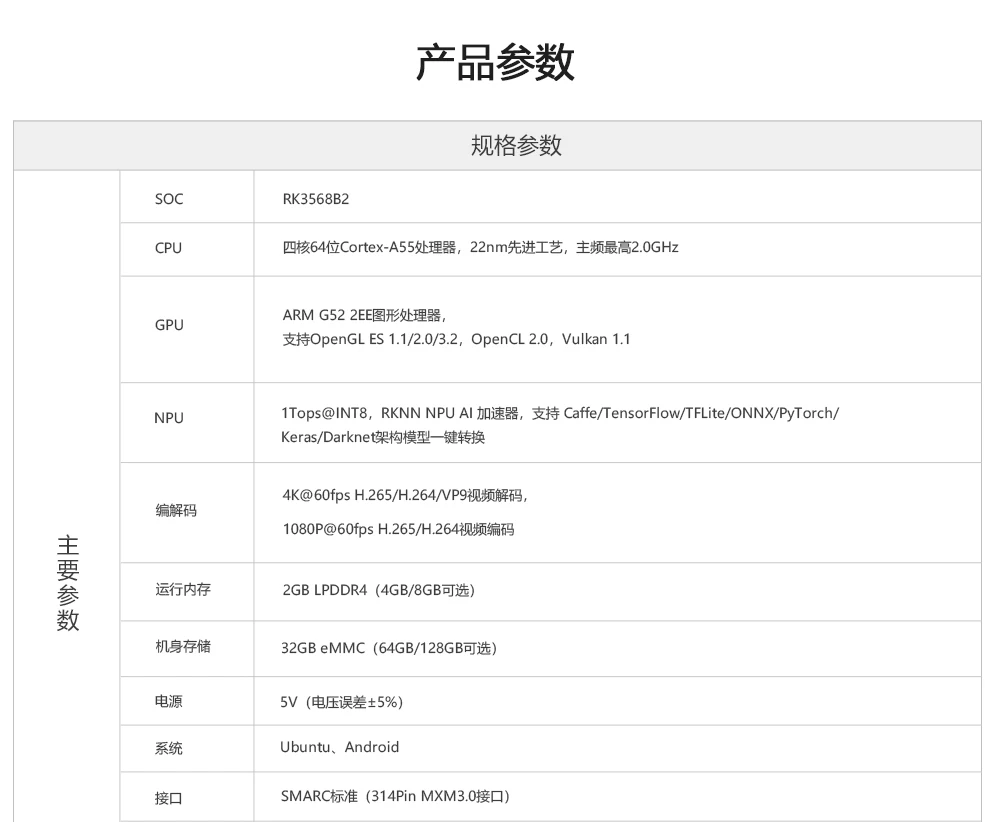Image resolution: width=990 pixels, height=822 pixels.
Task: Click the 4K@60fps video decoding line
Action: point(404,495)
